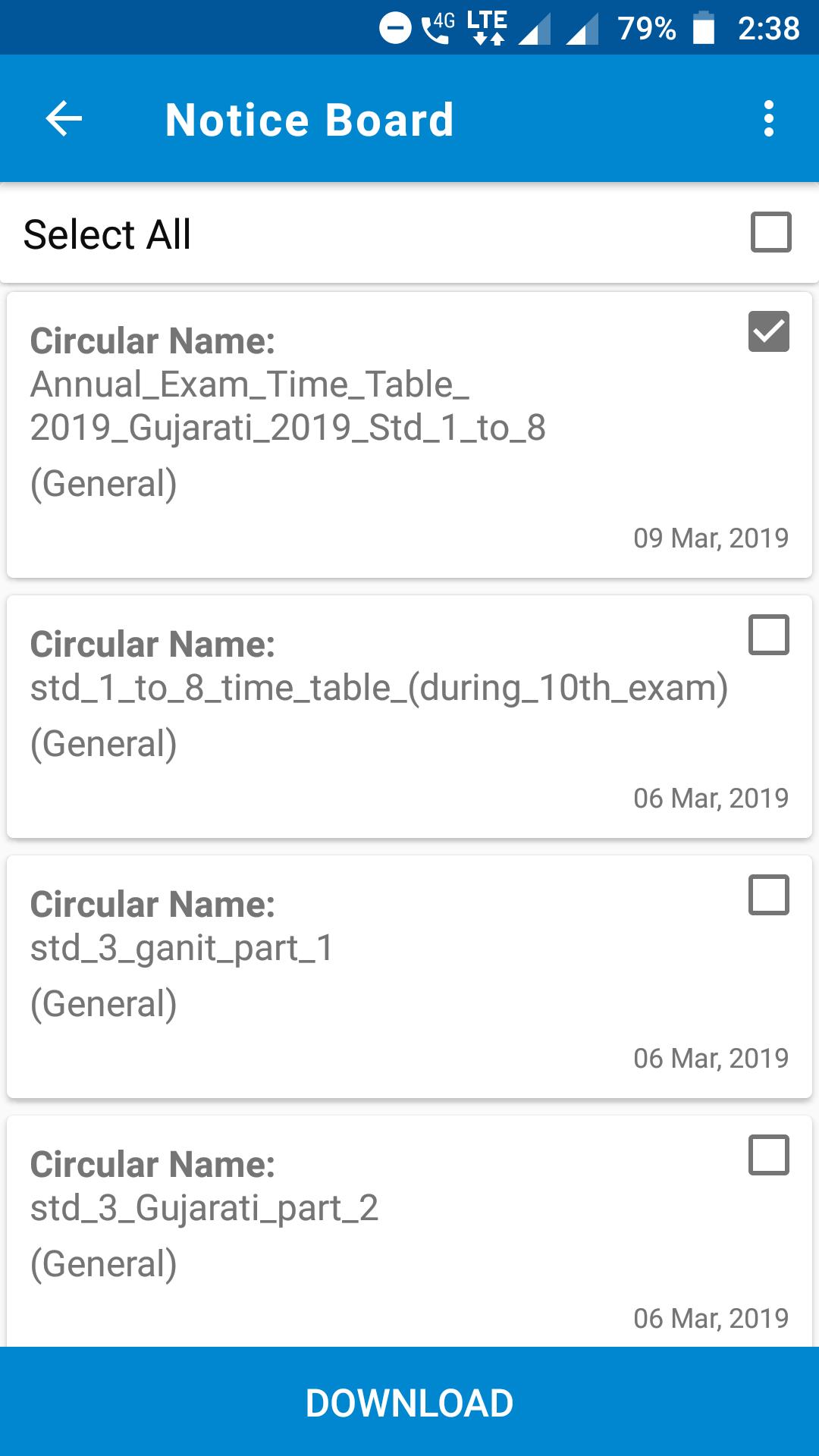The height and width of the screenshot is (1456, 819).
Task: Open the std_3_ganit_part_1 circular name
Action: 182,948
